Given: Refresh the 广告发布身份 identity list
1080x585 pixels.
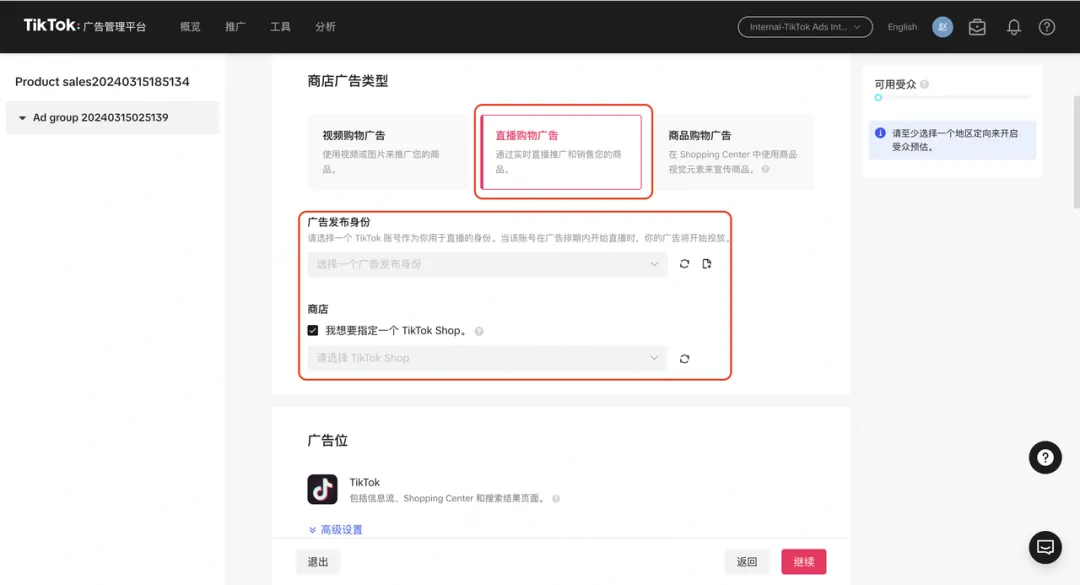Looking at the screenshot, I should pos(684,264).
